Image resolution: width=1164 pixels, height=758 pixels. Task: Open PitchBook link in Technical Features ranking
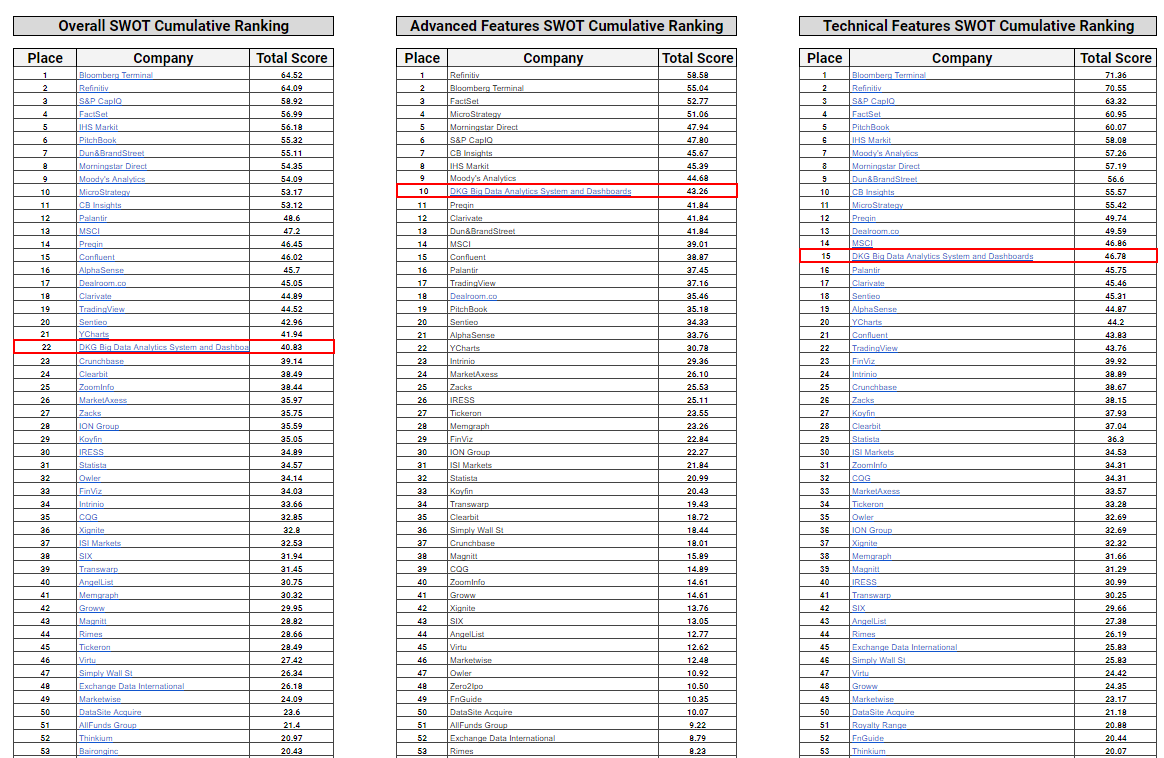pyautogui.click(x=870, y=127)
